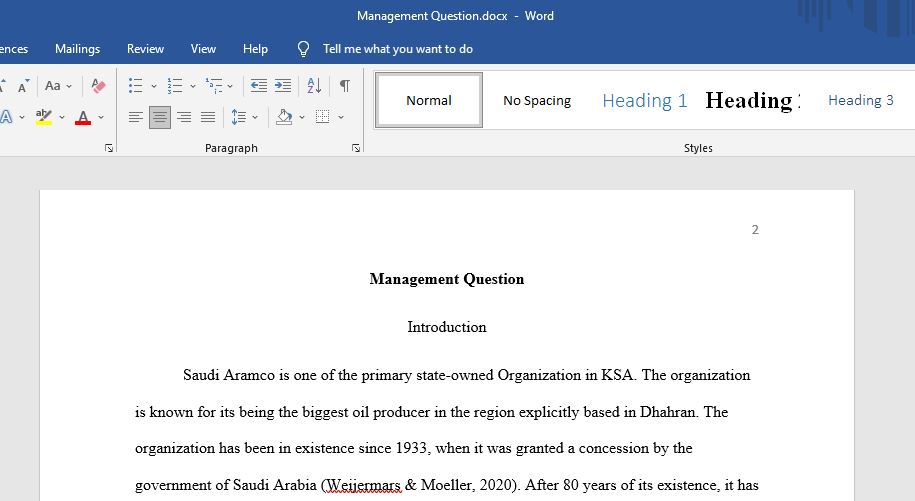Expand the Shading color dropdown
This screenshot has height=501, width=915.
[x=302, y=117]
